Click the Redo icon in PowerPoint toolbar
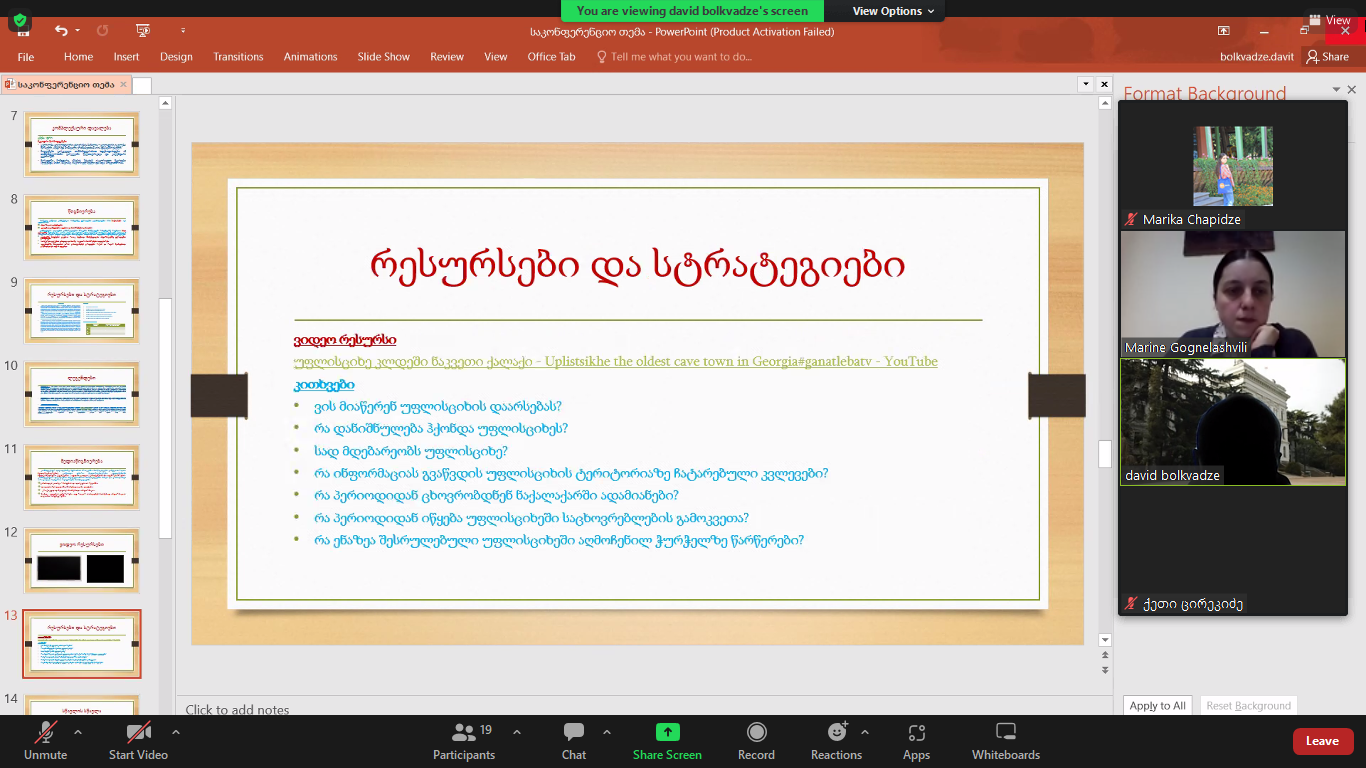This screenshot has height=768, width=1366. click(x=102, y=31)
